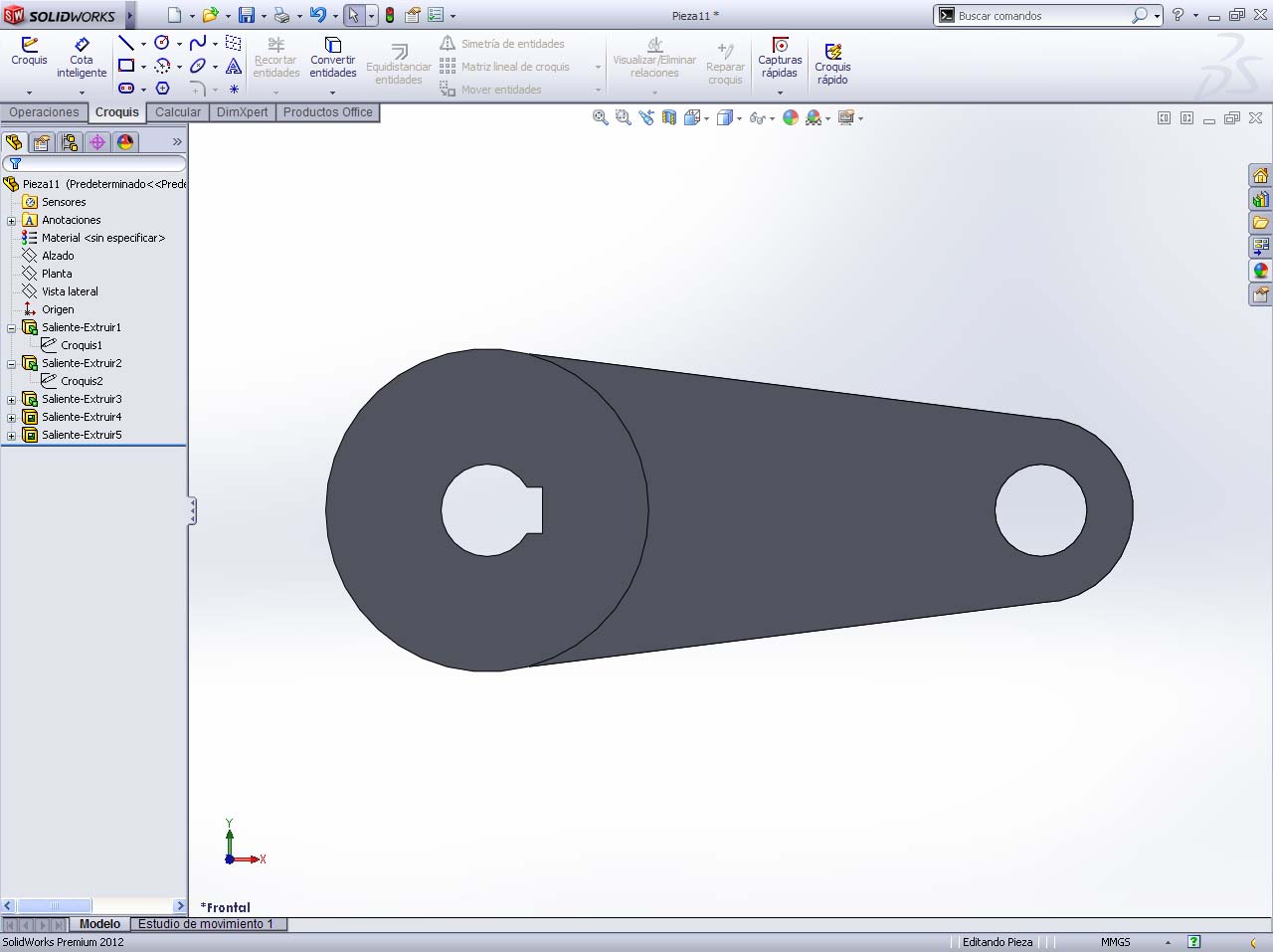
Task: Open the Hide/Show Items dropdown arrow
Action: pos(773,118)
